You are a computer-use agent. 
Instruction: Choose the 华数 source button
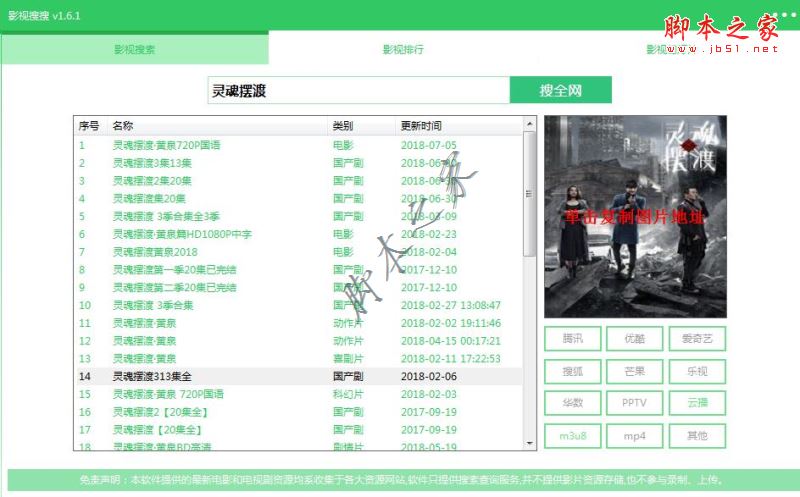coord(572,403)
